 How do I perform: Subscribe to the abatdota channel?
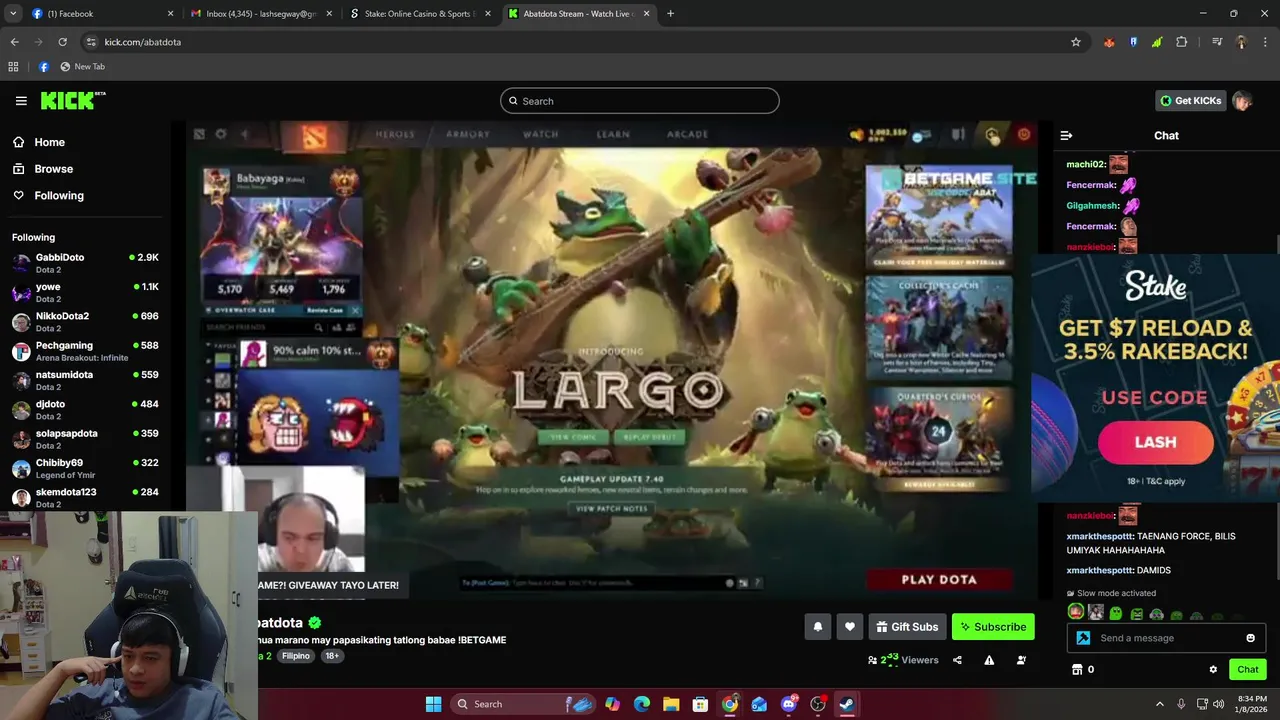(993, 627)
